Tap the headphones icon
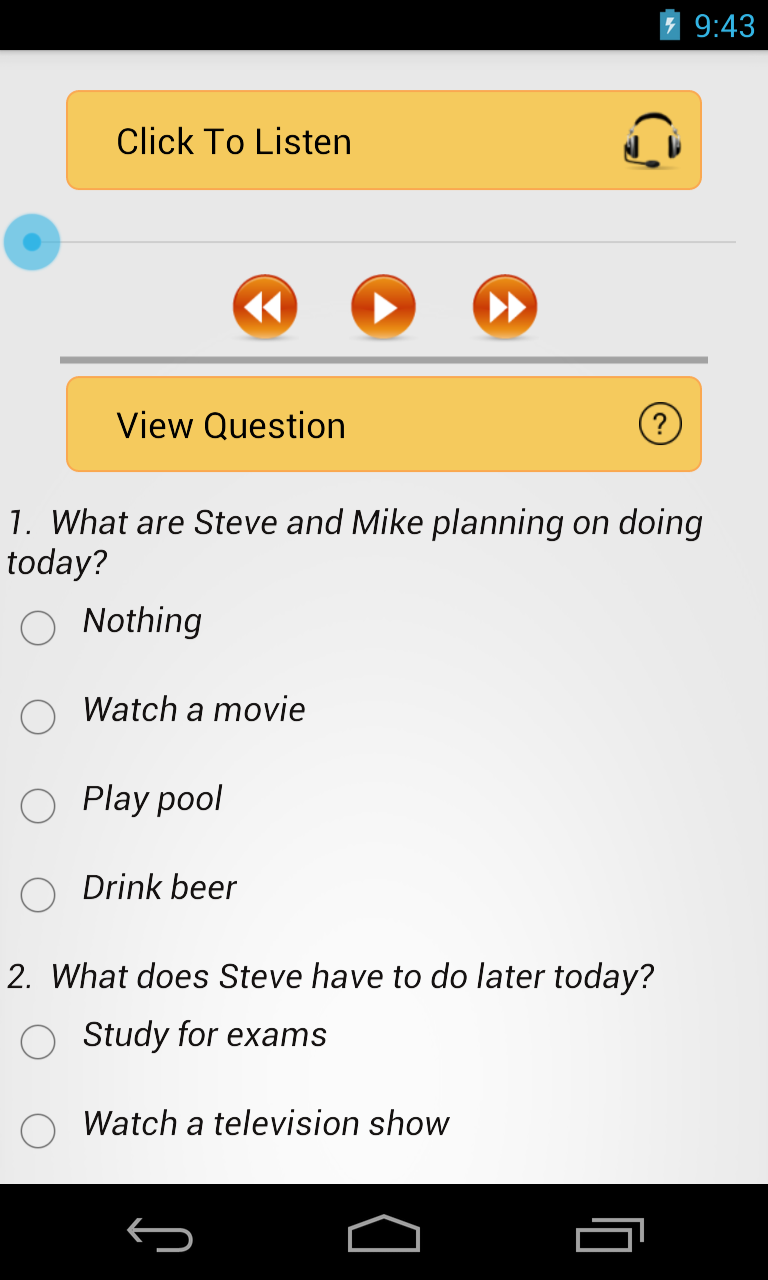 click(x=652, y=141)
